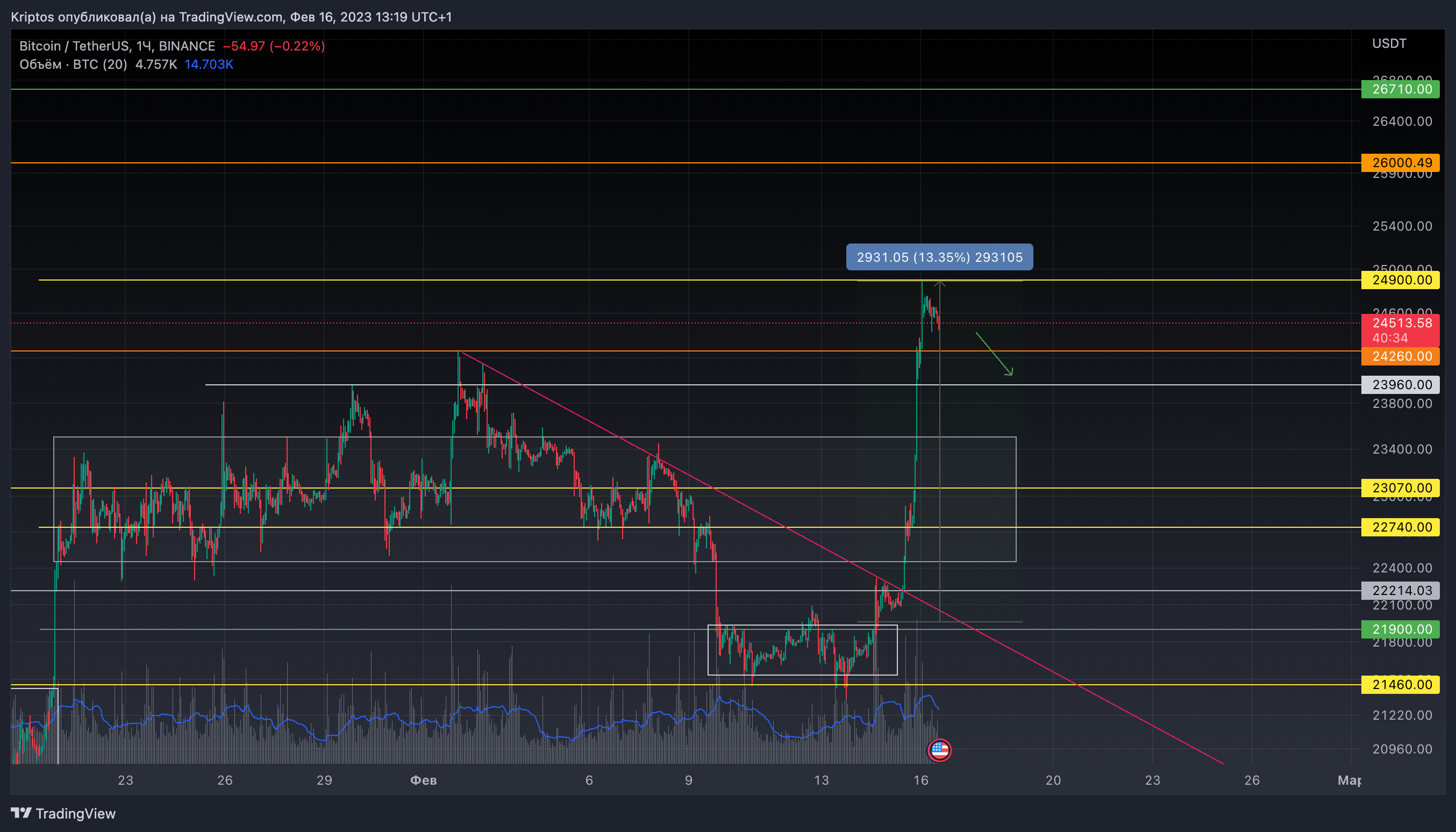Click the Bitcoin / TetherUS symbol title
1456x832 pixels.
click(x=117, y=46)
